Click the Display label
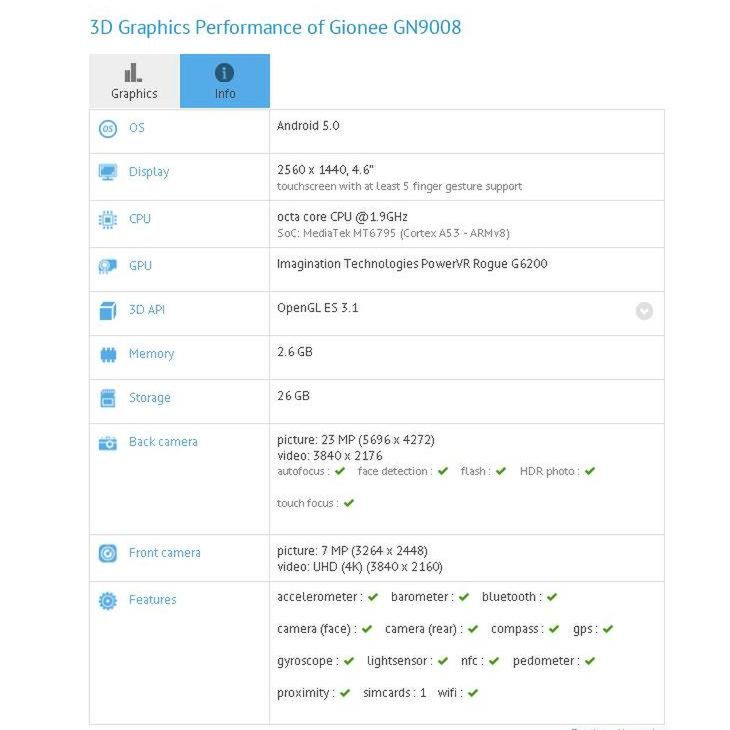 (x=149, y=172)
